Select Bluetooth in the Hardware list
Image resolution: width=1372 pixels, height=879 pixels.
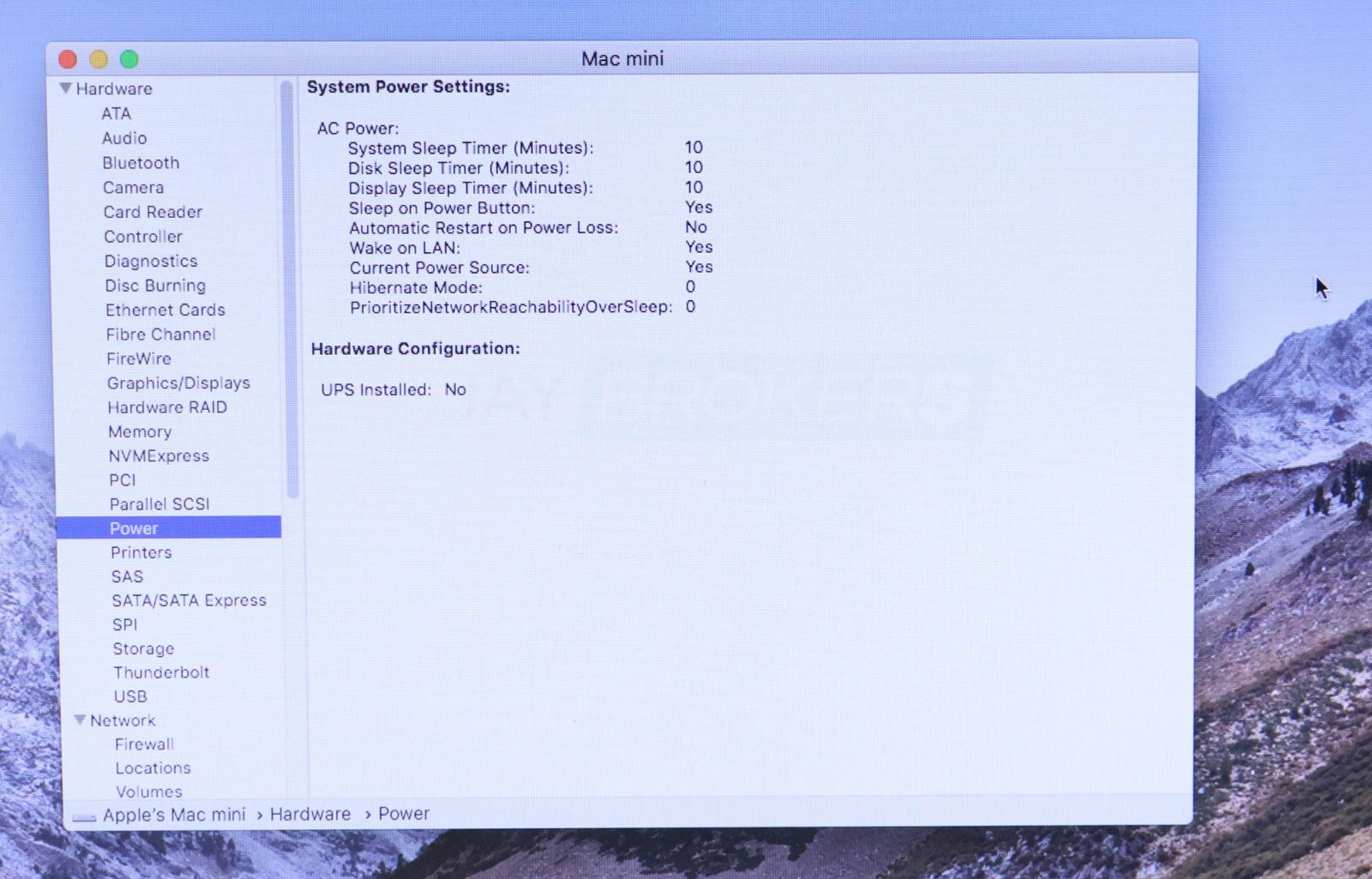141,163
